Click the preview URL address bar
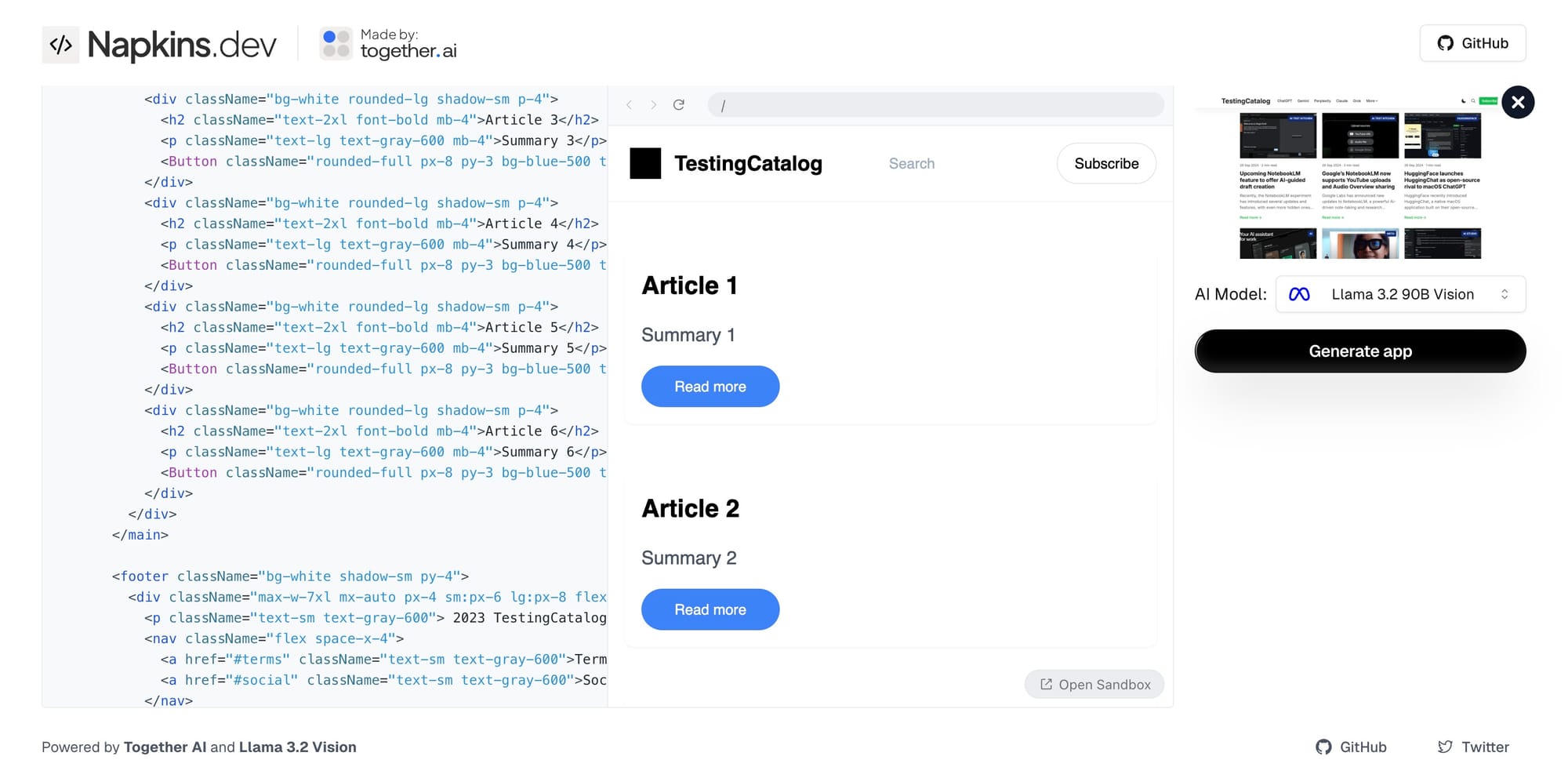This screenshot has width=1568, height=778. (x=935, y=105)
